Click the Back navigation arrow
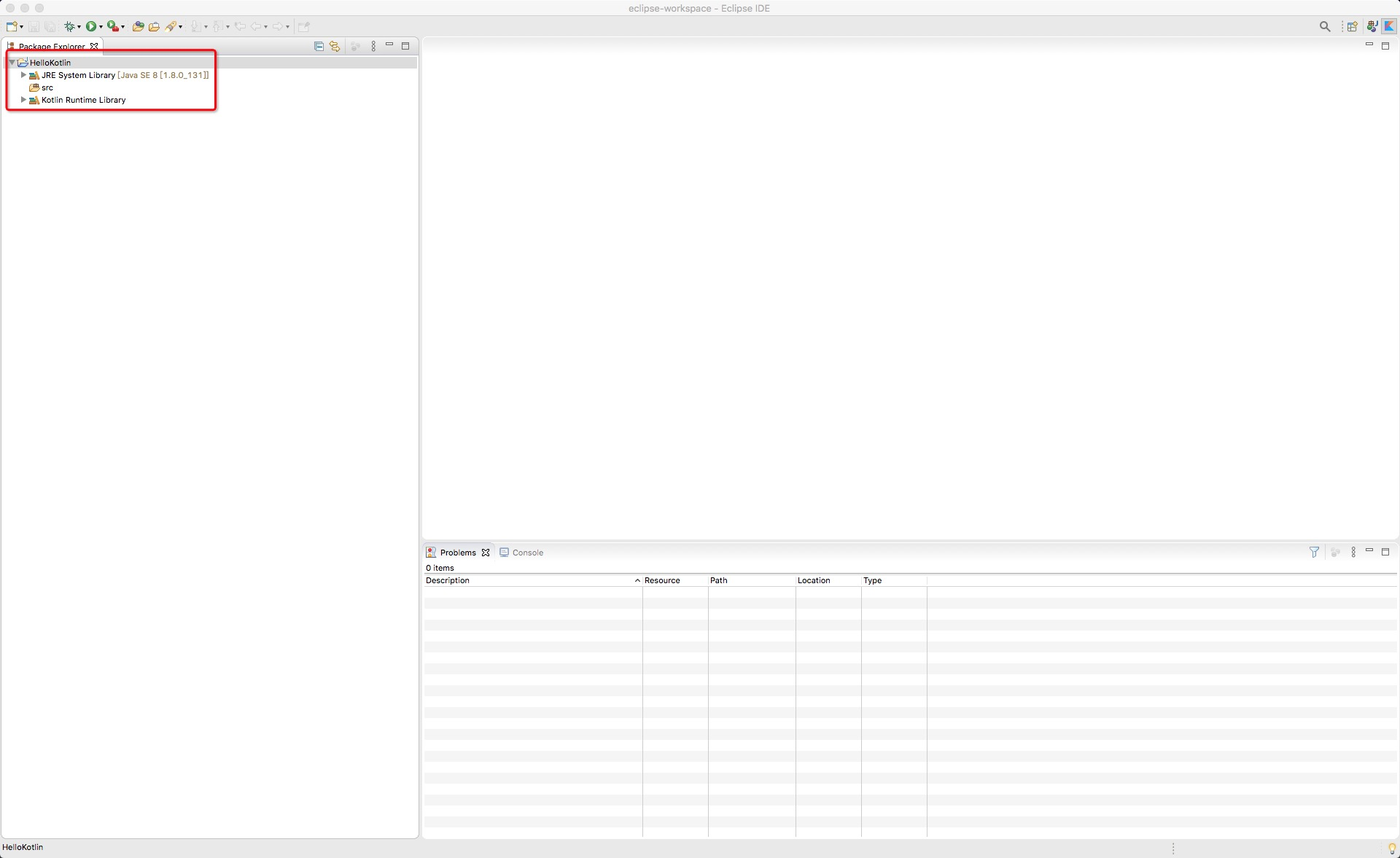Screen dimensions: 1400x858 coord(256,26)
